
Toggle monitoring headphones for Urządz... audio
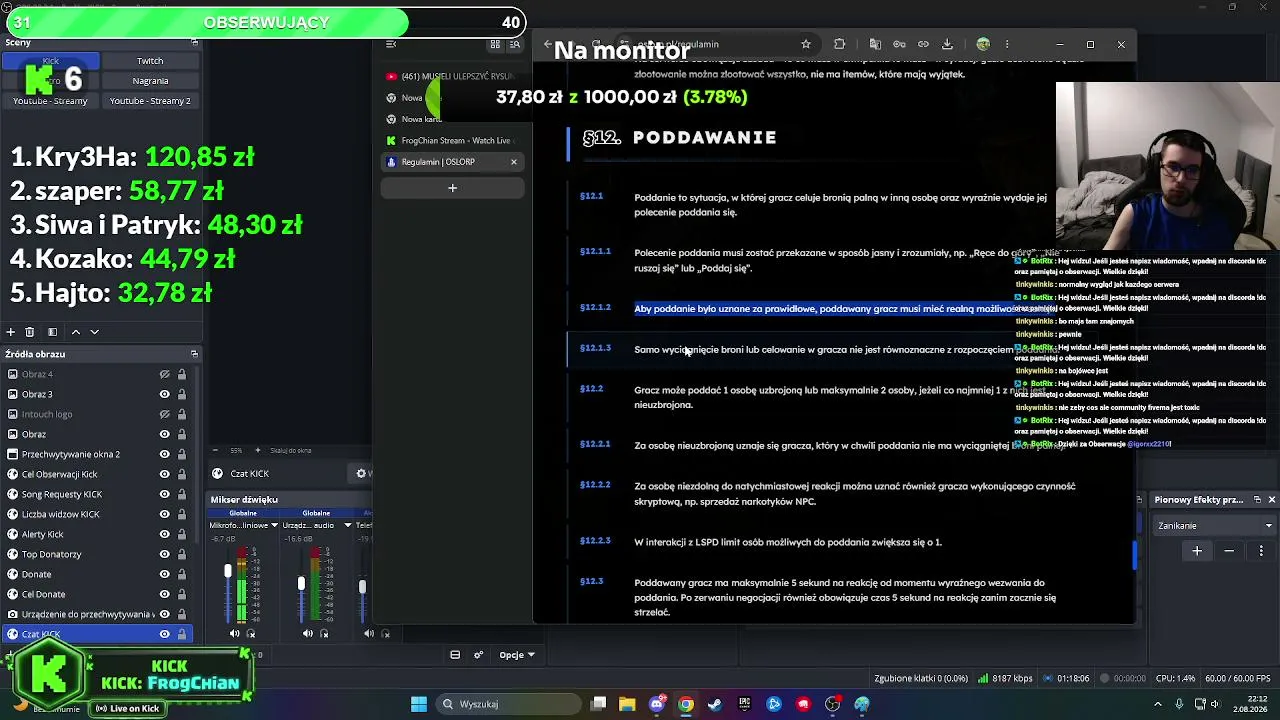(324, 633)
